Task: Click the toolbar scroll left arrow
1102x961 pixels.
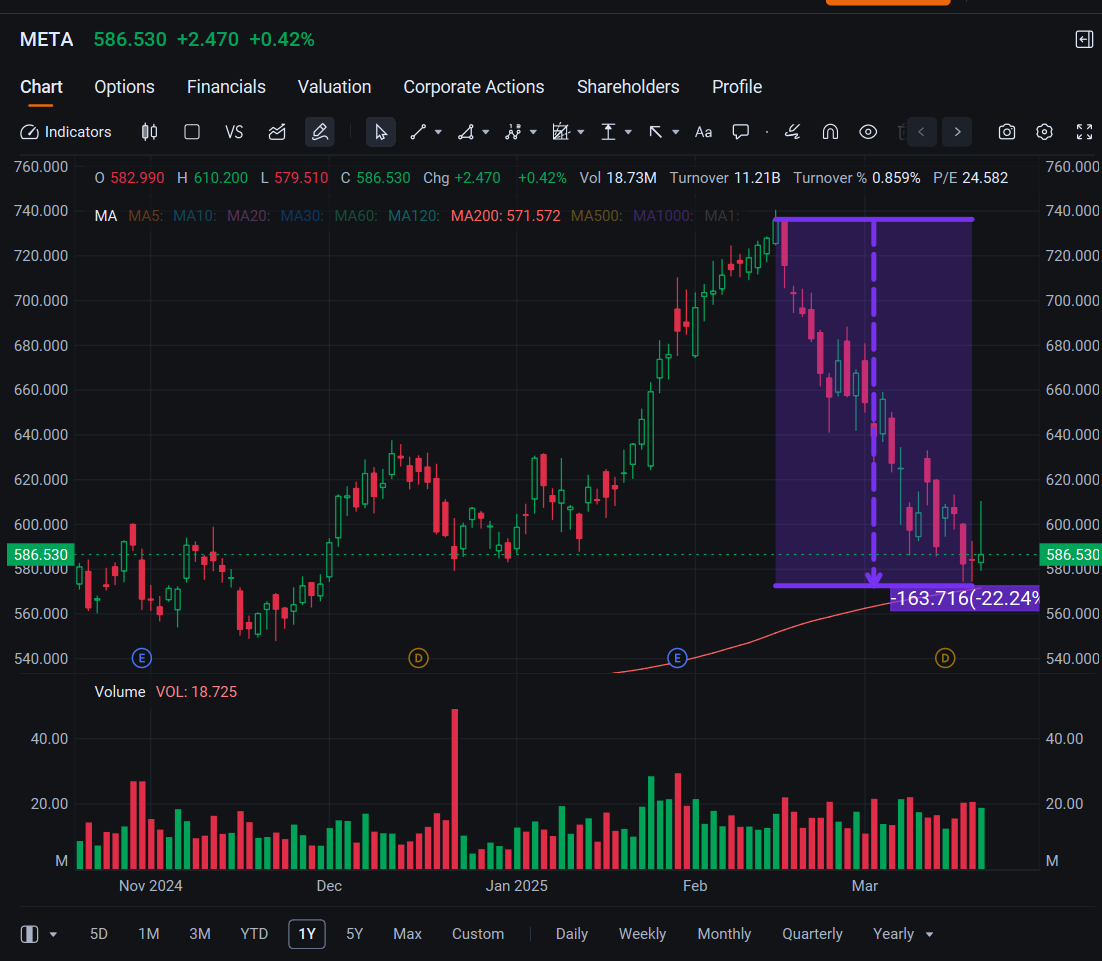Action: pyautogui.click(x=921, y=132)
